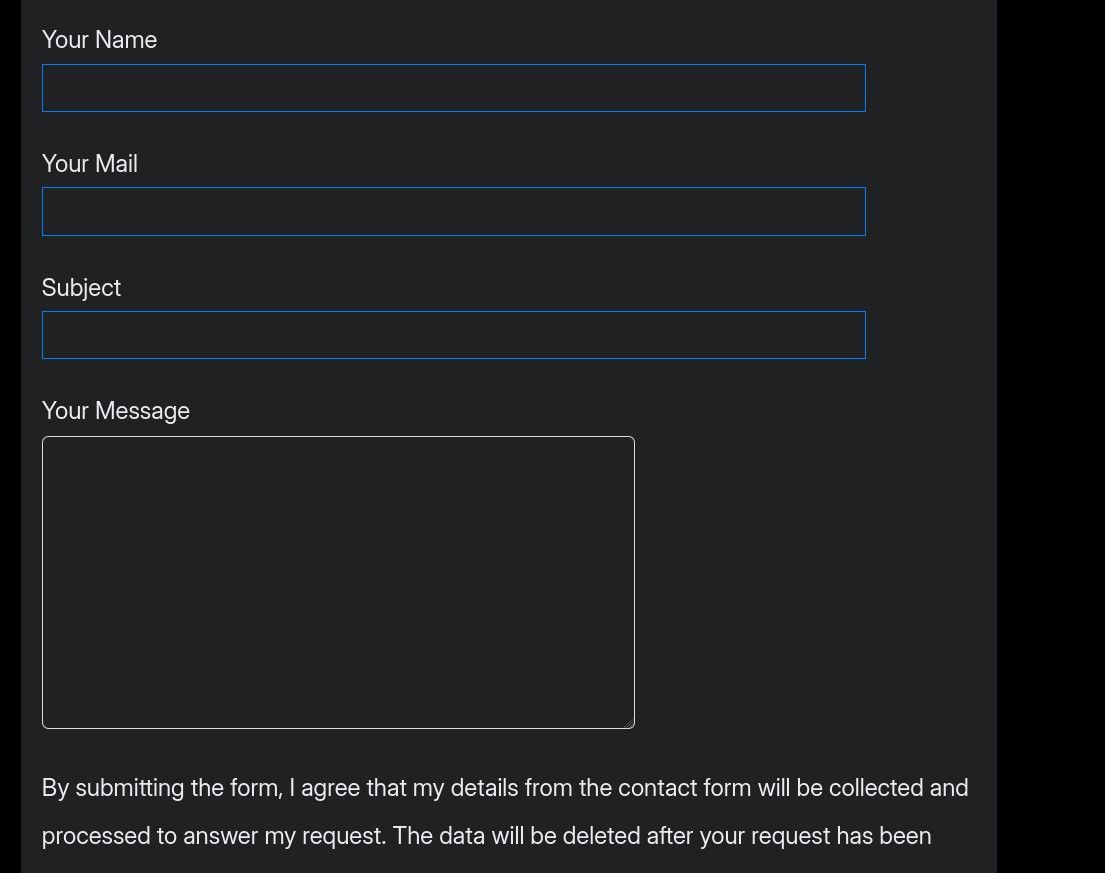Screen dimensions: 1105x873
Task: Place cursor in Your Message textarea
Action: (x=338, y=582)
